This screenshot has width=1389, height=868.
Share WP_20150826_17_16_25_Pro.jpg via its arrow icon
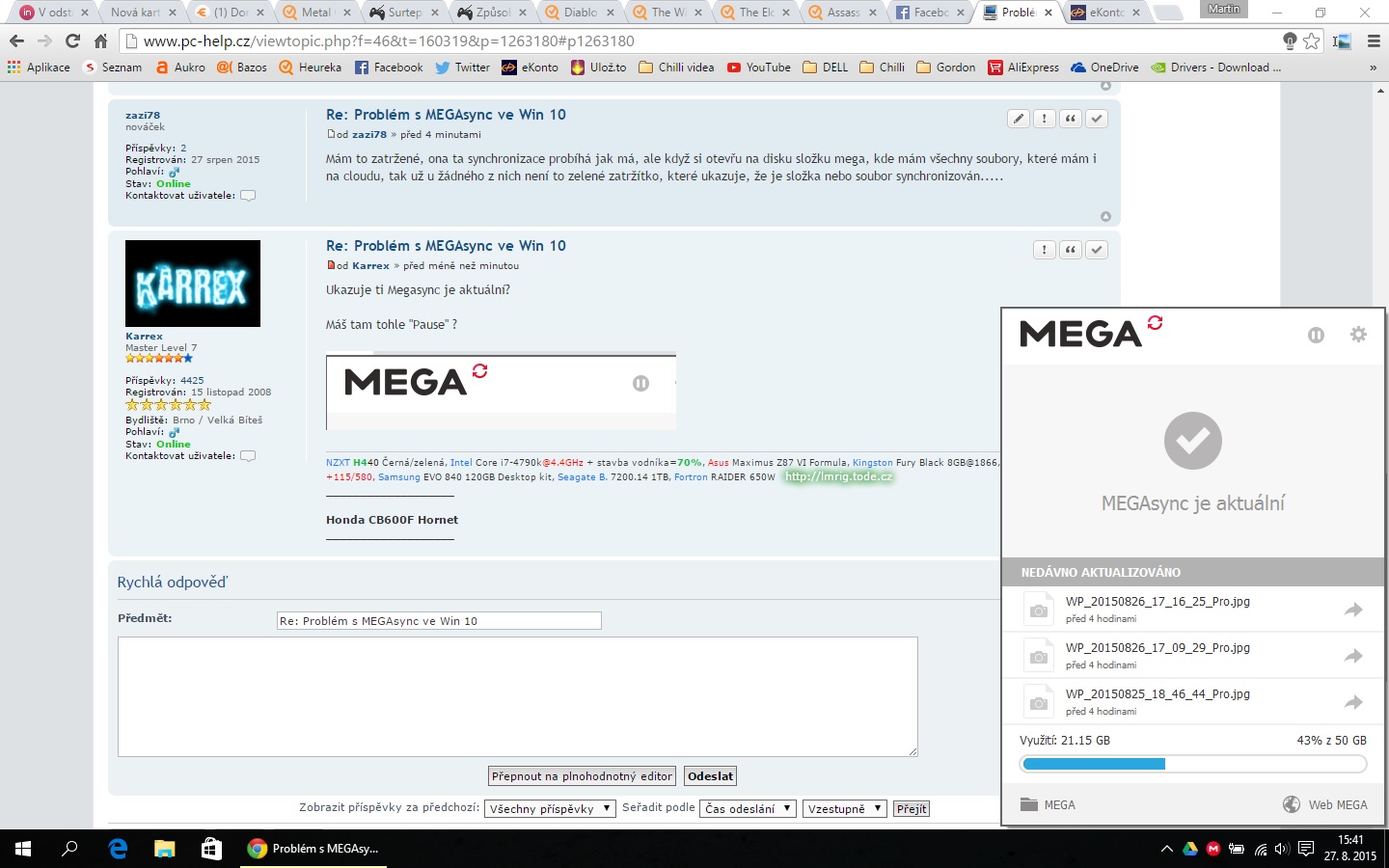[1353, 610]
